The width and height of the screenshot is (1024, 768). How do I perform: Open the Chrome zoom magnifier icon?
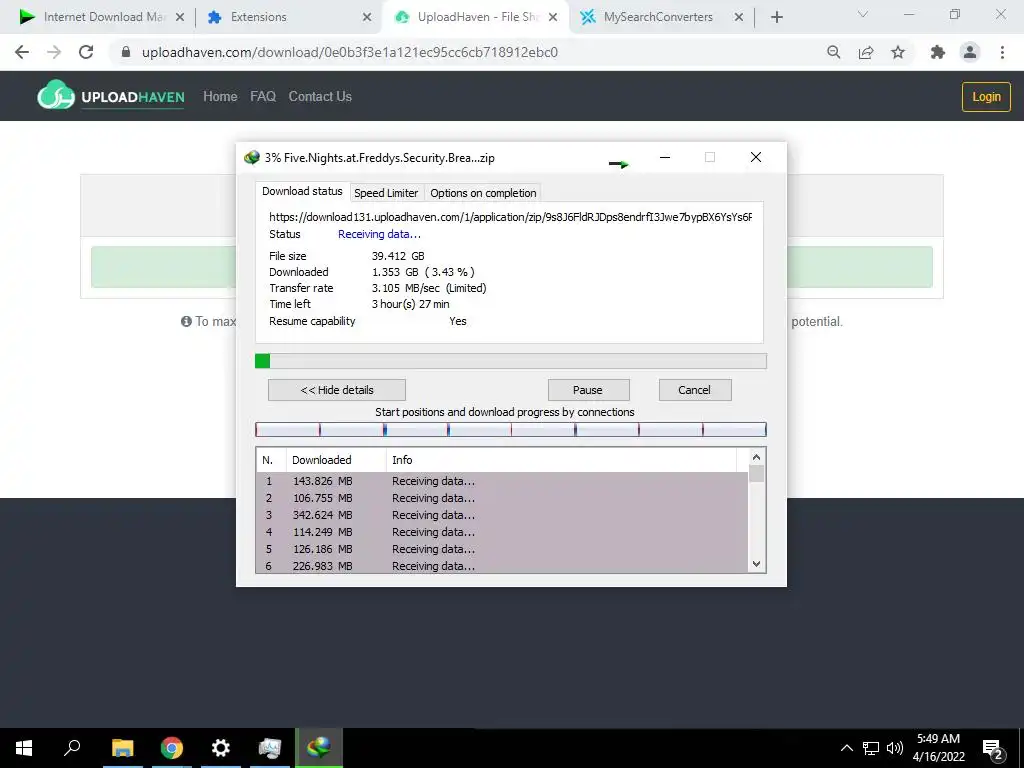(833, 52)
